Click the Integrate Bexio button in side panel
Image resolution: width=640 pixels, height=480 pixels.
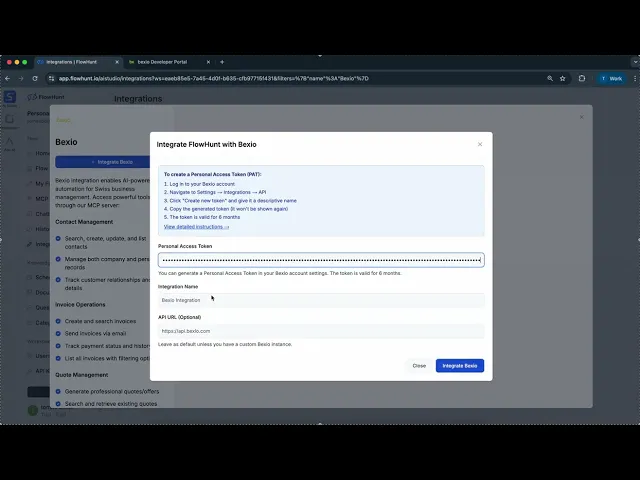(103, 162)
